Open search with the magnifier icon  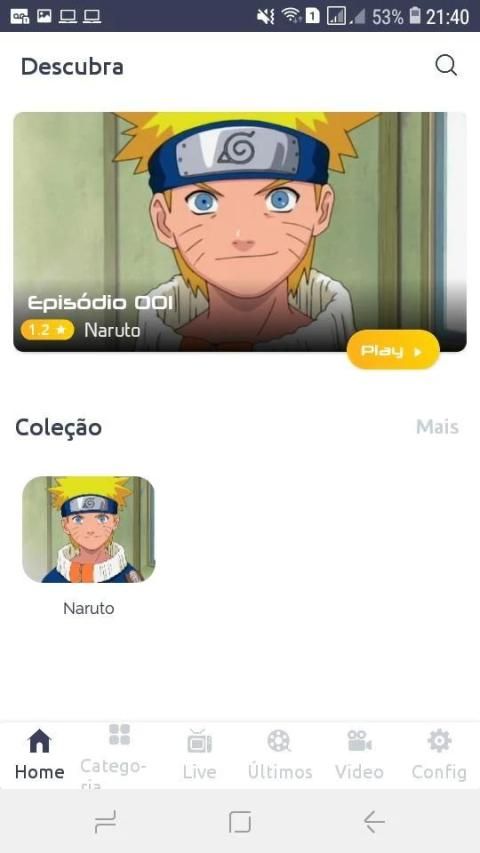[446, 66]
